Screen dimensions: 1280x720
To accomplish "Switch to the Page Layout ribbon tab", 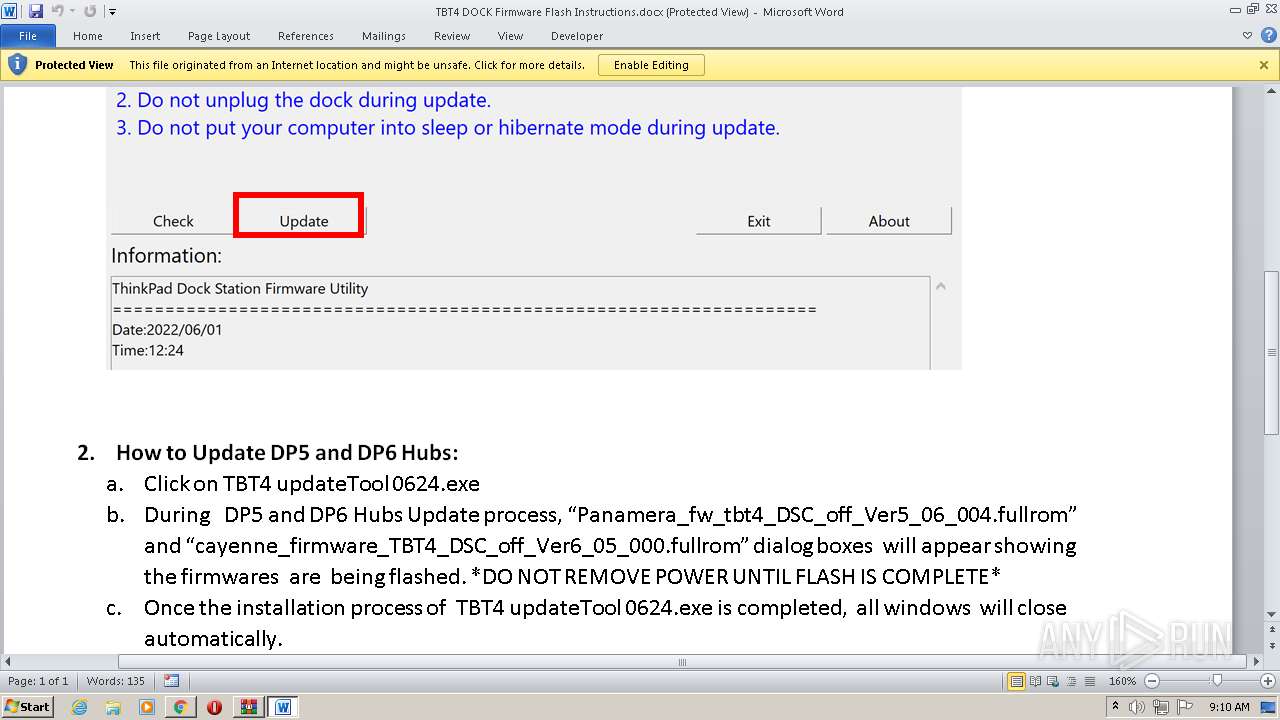I will click(219, 36).
